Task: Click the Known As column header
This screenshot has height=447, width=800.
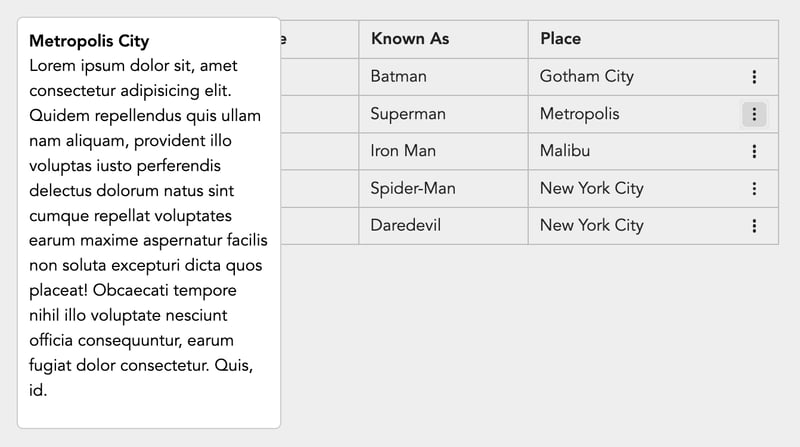Action: pyautogui.click(x=443, y=39)
